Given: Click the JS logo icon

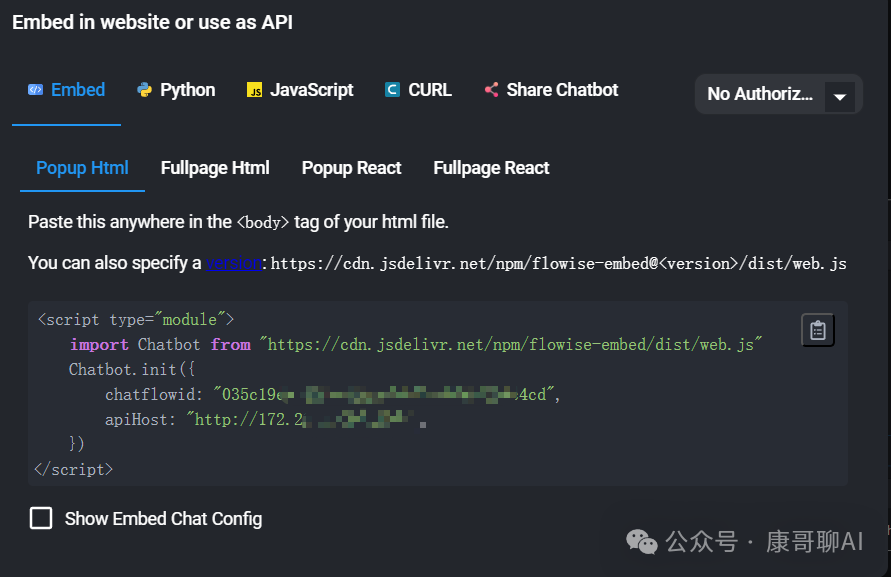Looking at the screenshot, I should (x=254, y=90).
